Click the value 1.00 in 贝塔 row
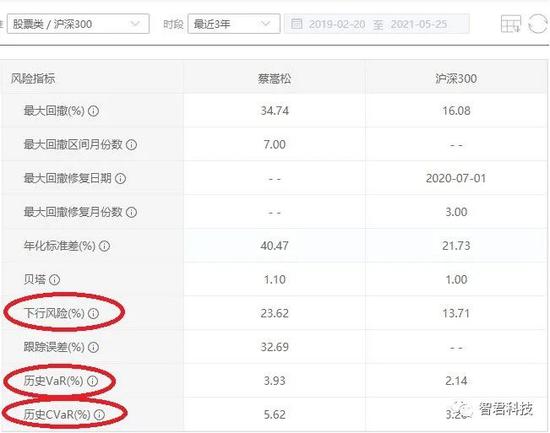 [x=456, y=280]
